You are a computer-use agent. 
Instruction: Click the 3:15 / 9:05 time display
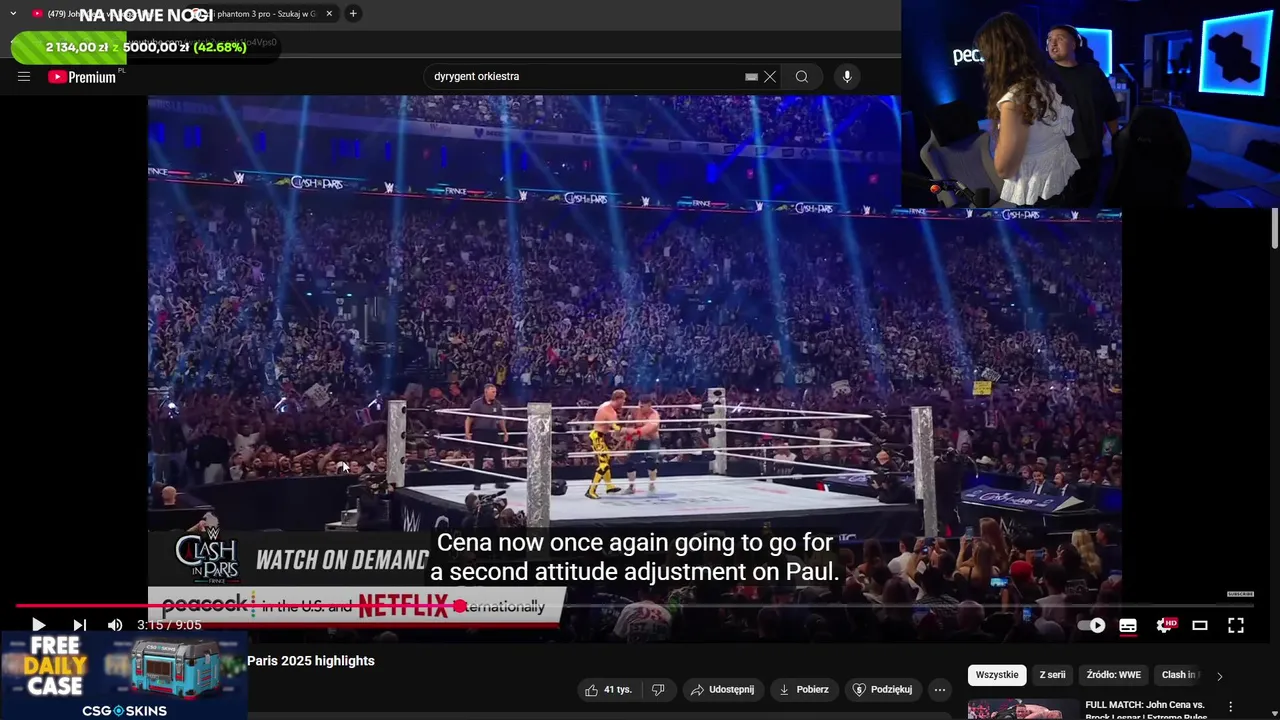(169, 625)
